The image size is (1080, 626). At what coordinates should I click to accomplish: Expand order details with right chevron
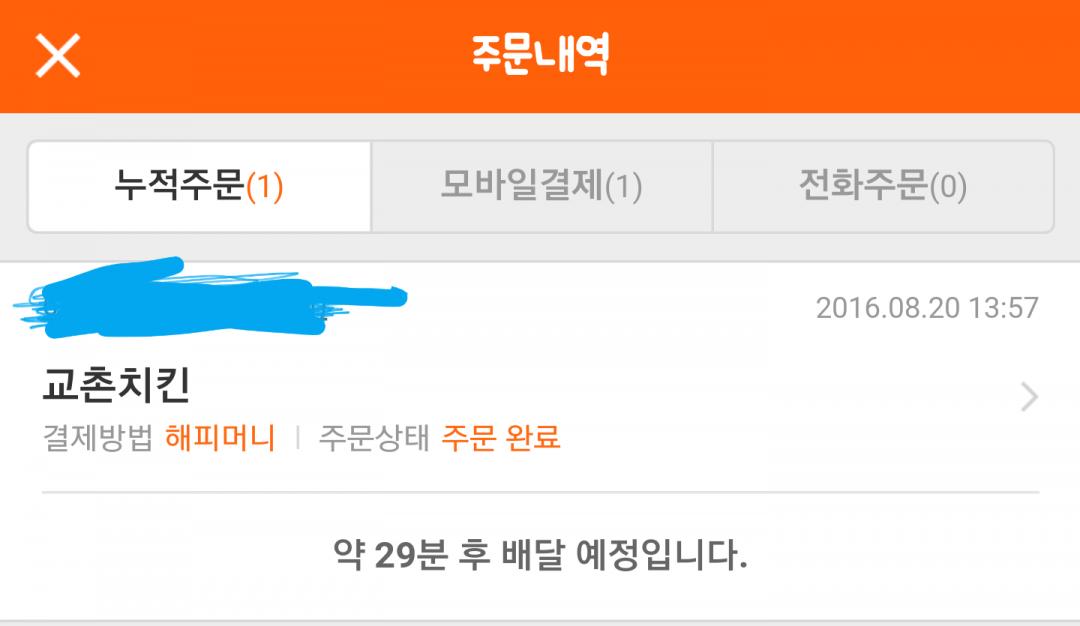[1029, 397]
